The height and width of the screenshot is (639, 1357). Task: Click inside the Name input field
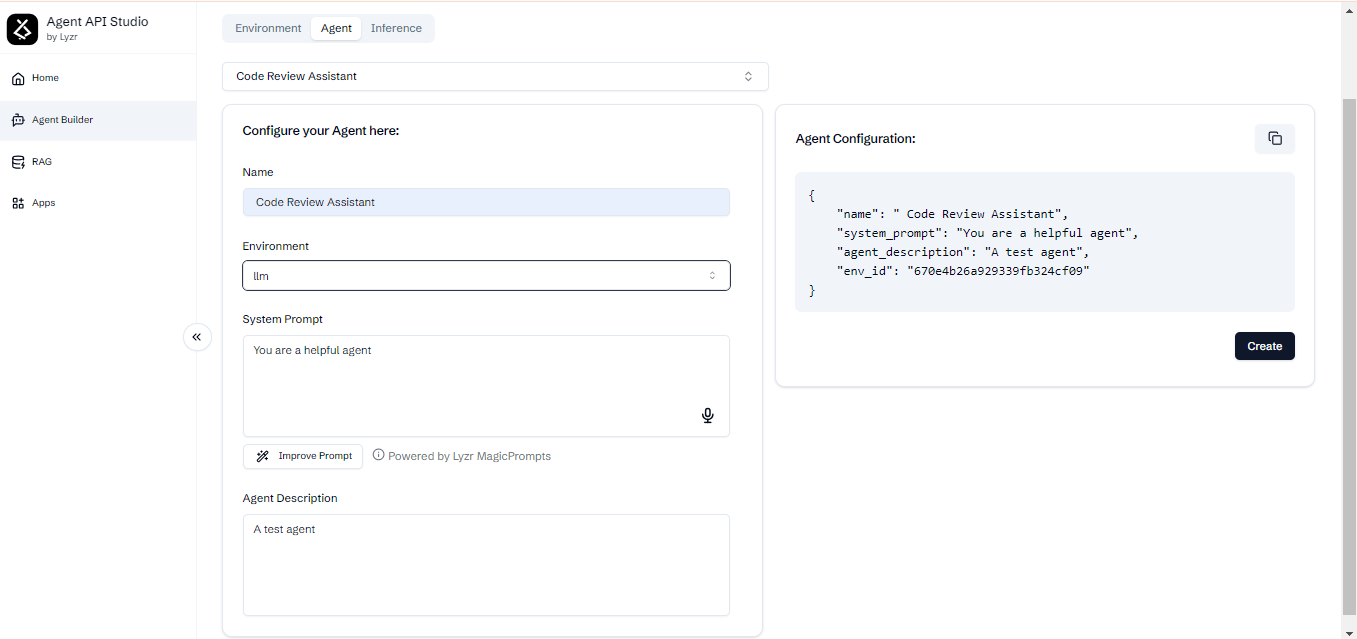[x=486, y=202]
